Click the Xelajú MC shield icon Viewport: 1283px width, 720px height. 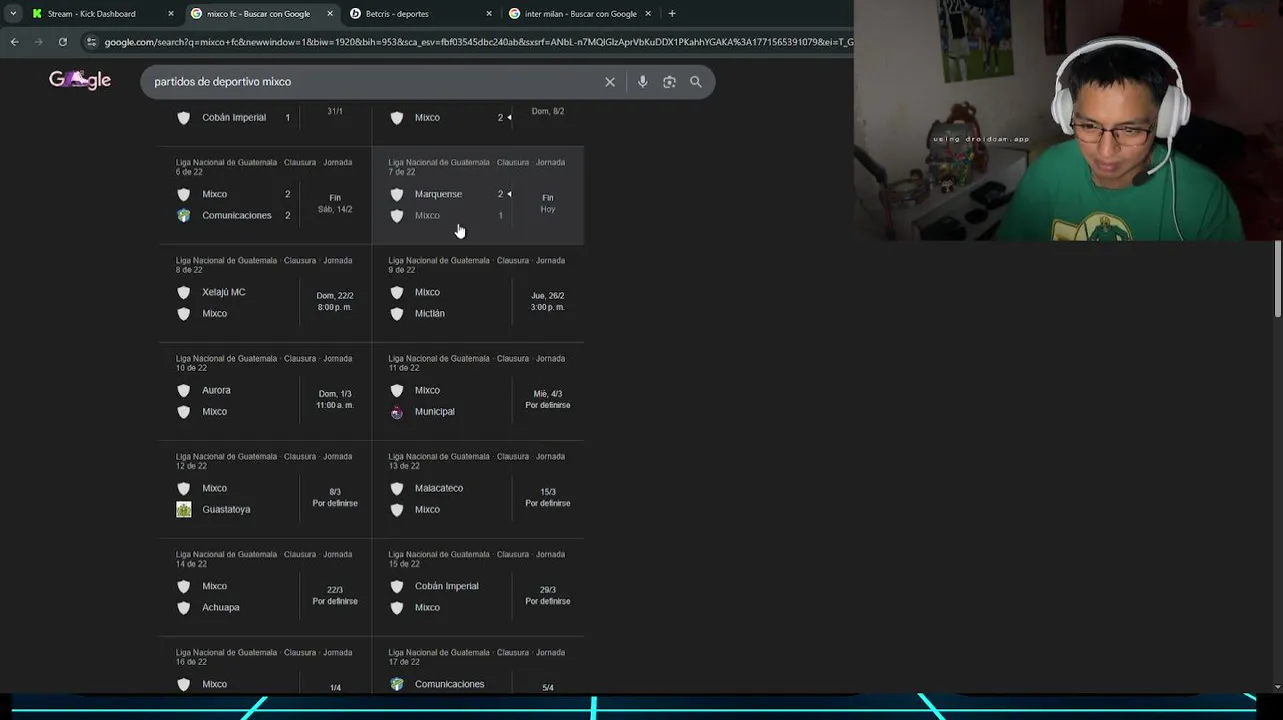[183, 293]
